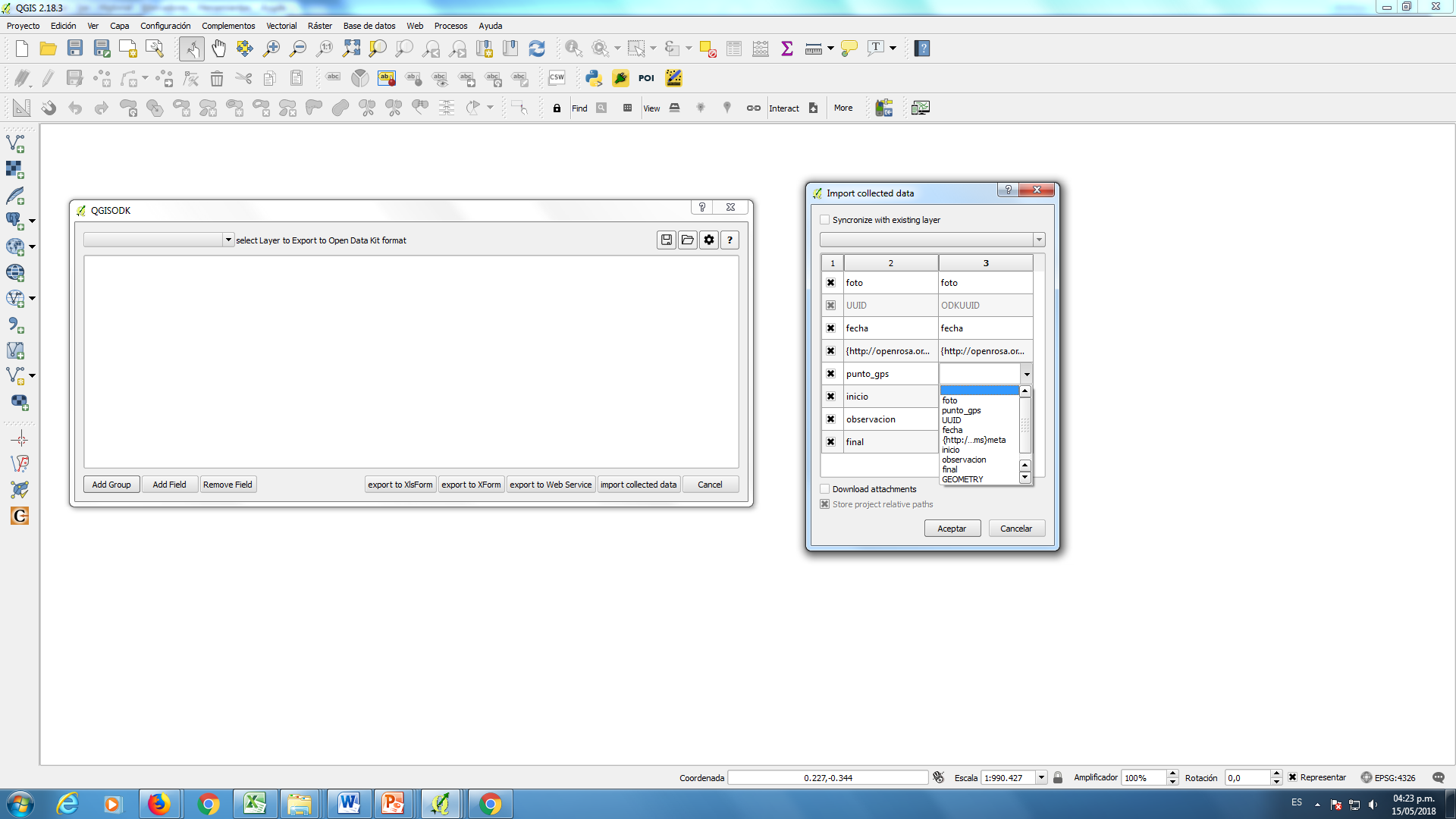Click the export to XlsForm button
This screenshot has height=819, width=1456.
[400, 485]
